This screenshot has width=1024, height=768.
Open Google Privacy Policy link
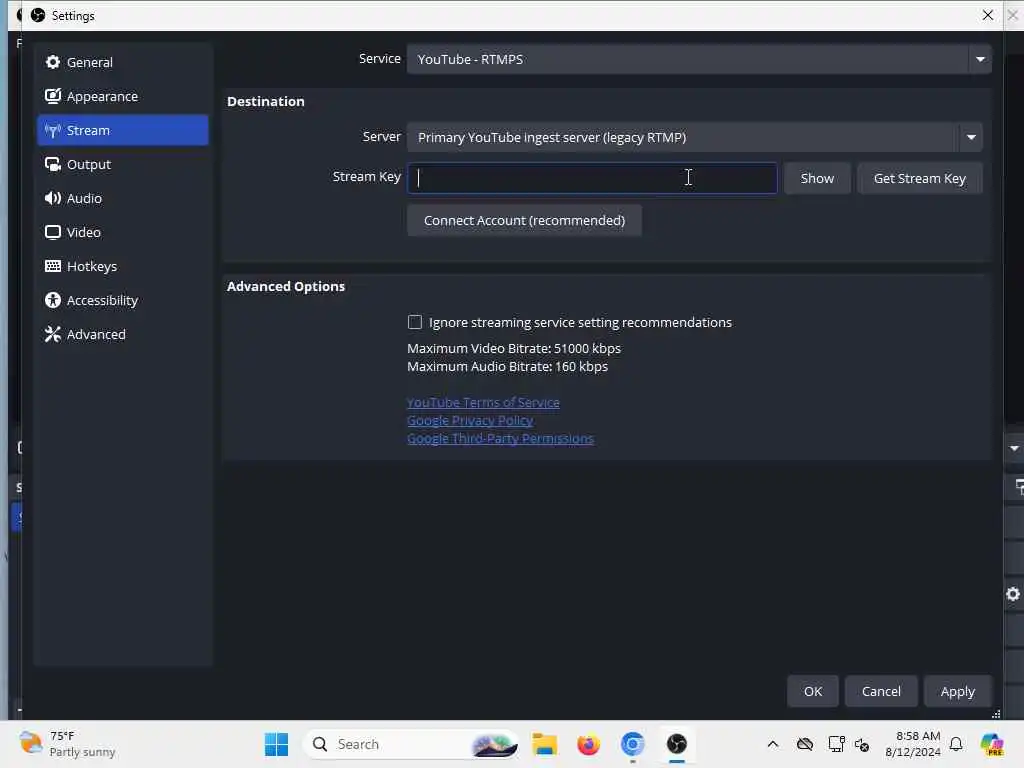[470, 421]
